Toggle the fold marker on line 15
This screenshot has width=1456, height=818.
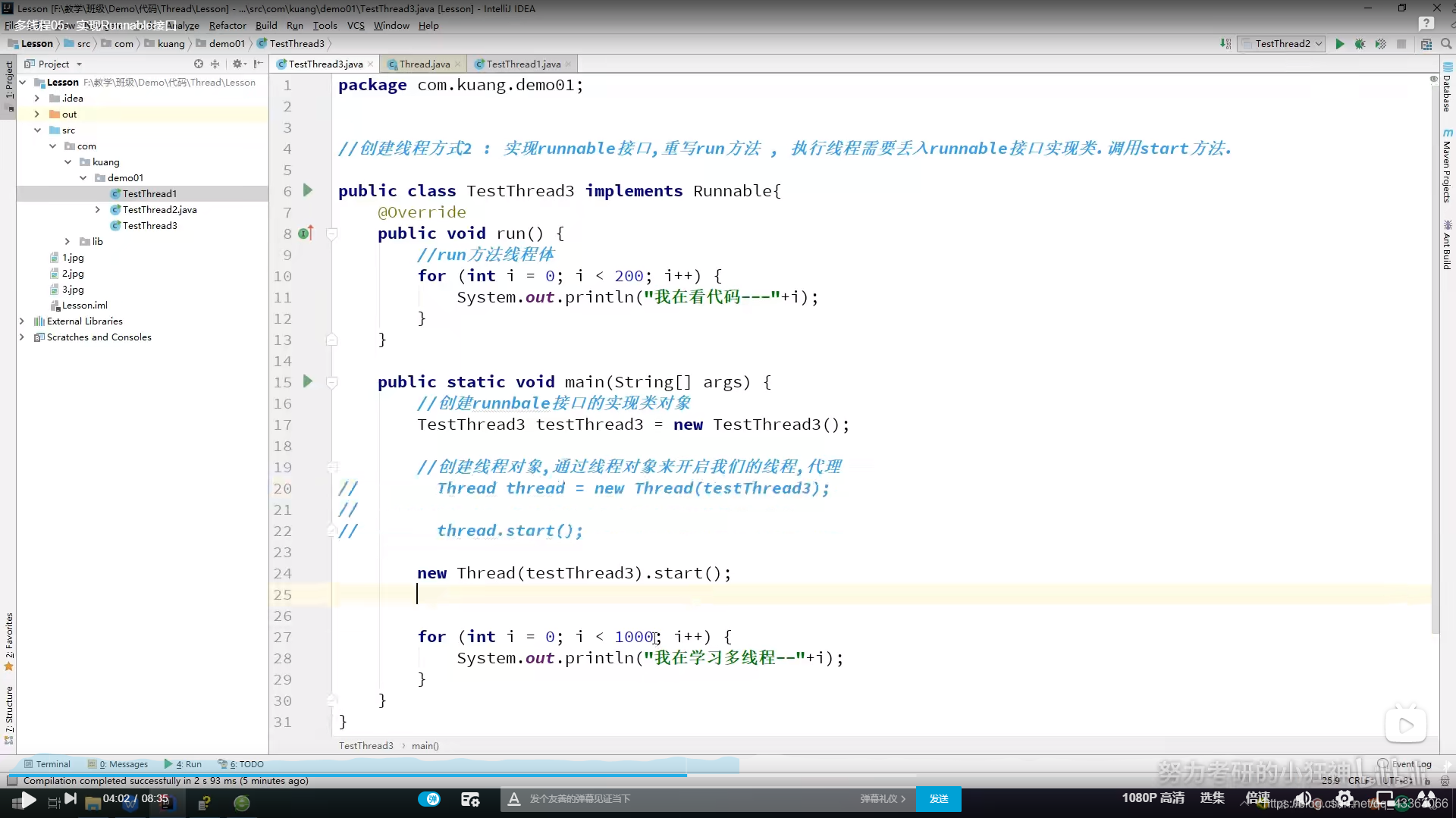[331, 382]
